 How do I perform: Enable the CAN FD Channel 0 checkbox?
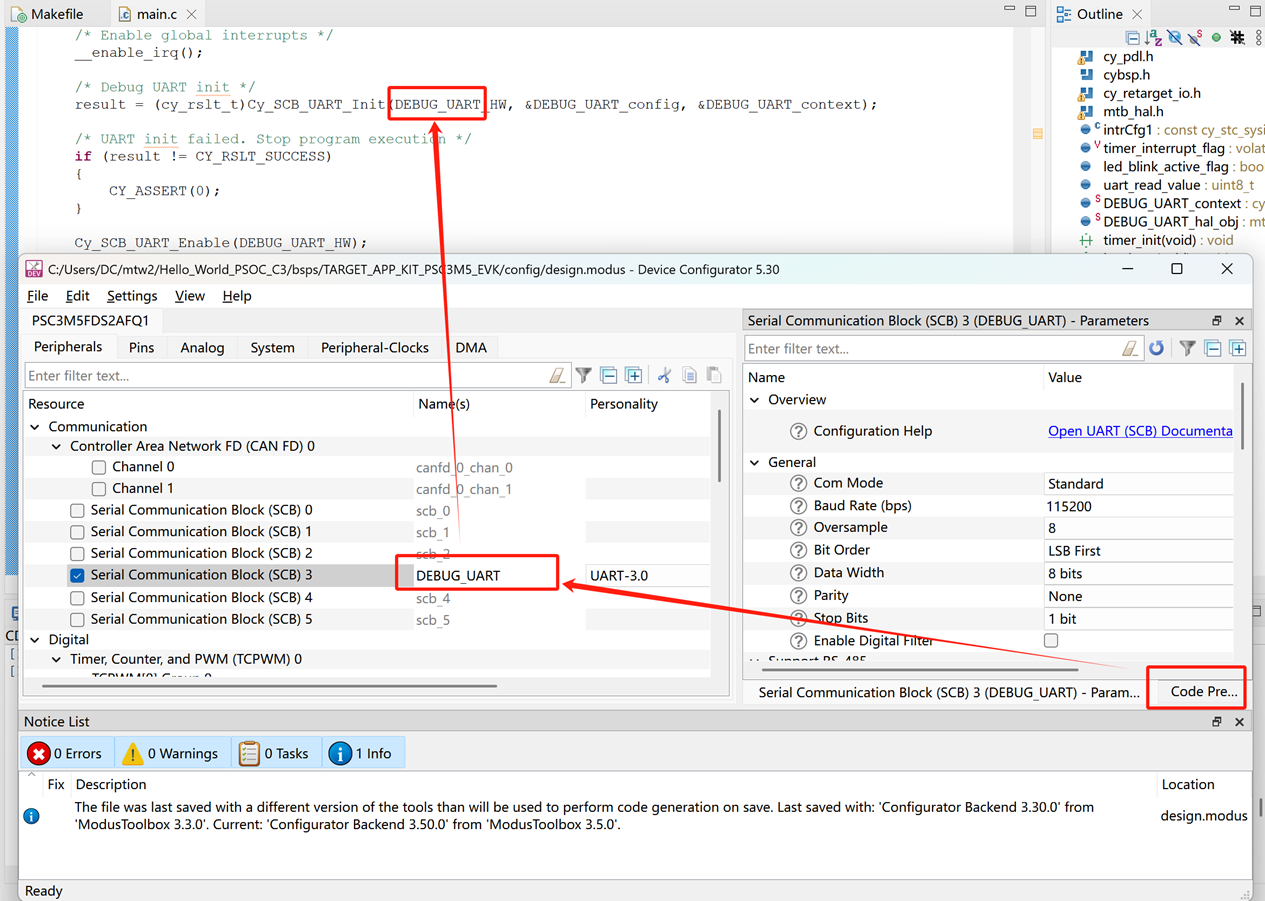[99, 467]
